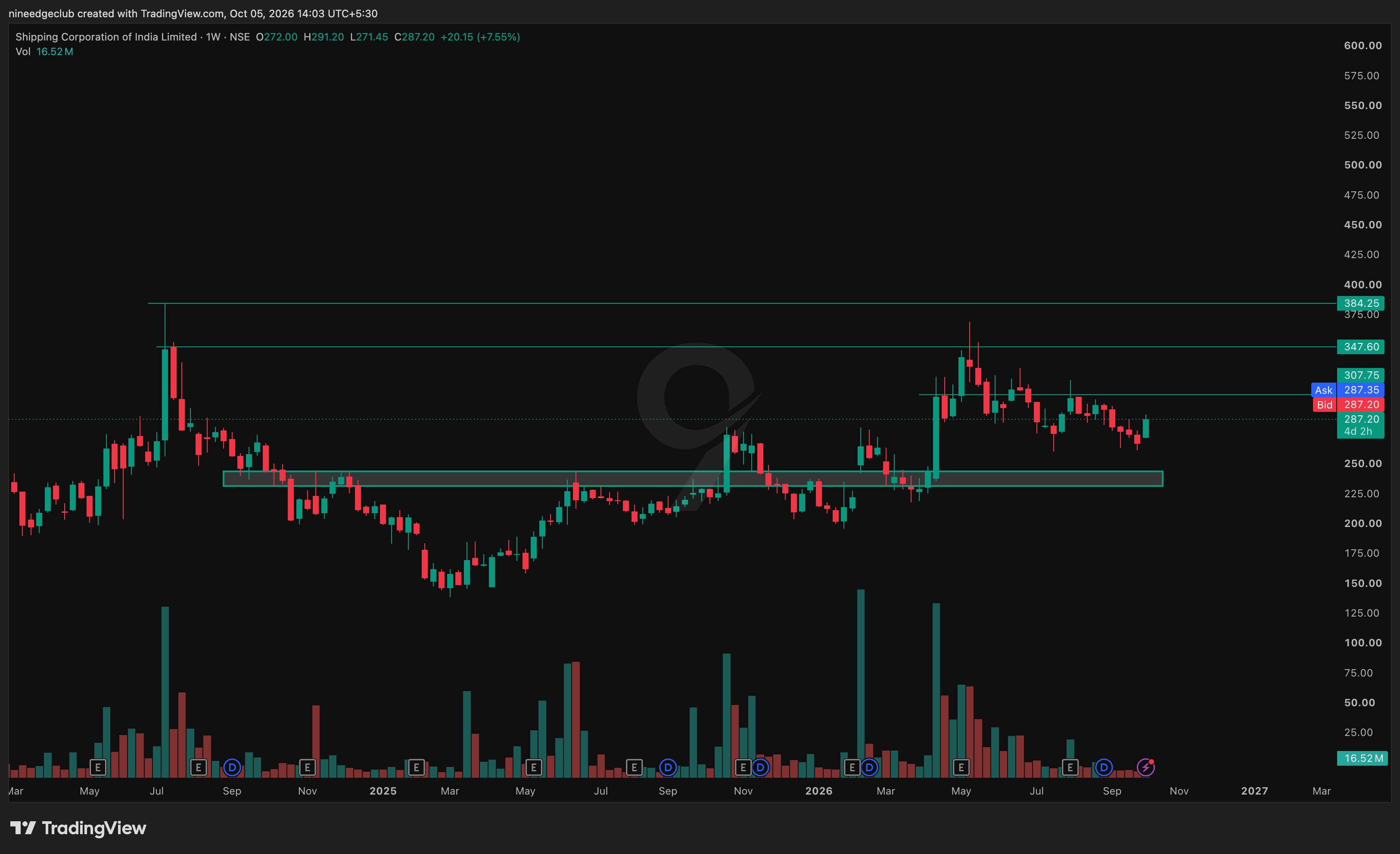Screen dimensions: 1400x854
Task: Click the closing value C287.20 in header
Action: [x=414, y=37]
